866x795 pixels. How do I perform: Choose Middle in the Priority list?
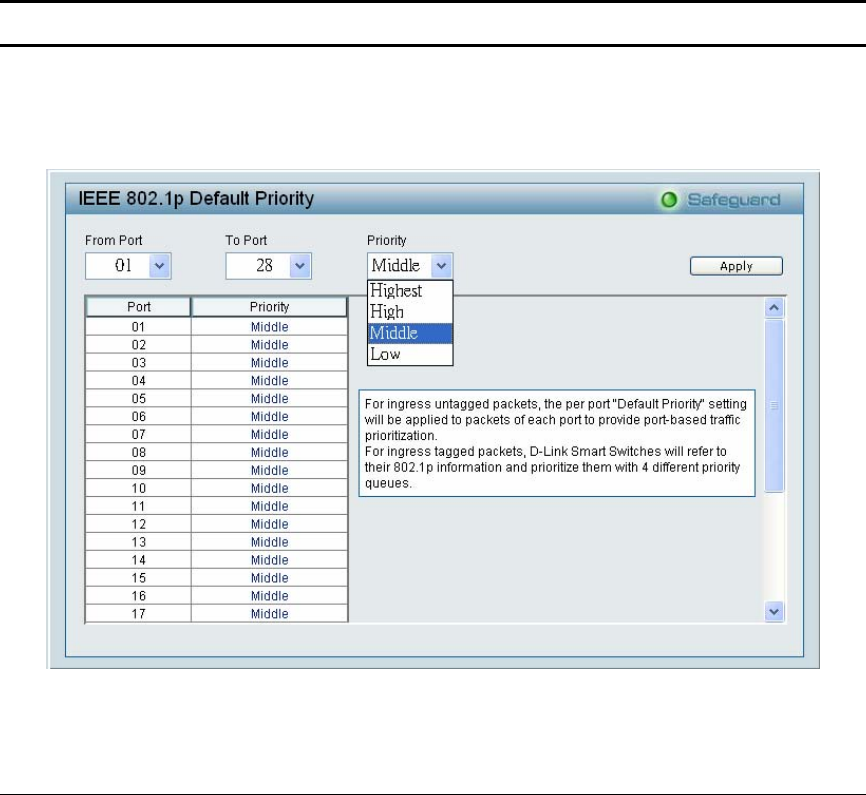[x=410, y=333]
